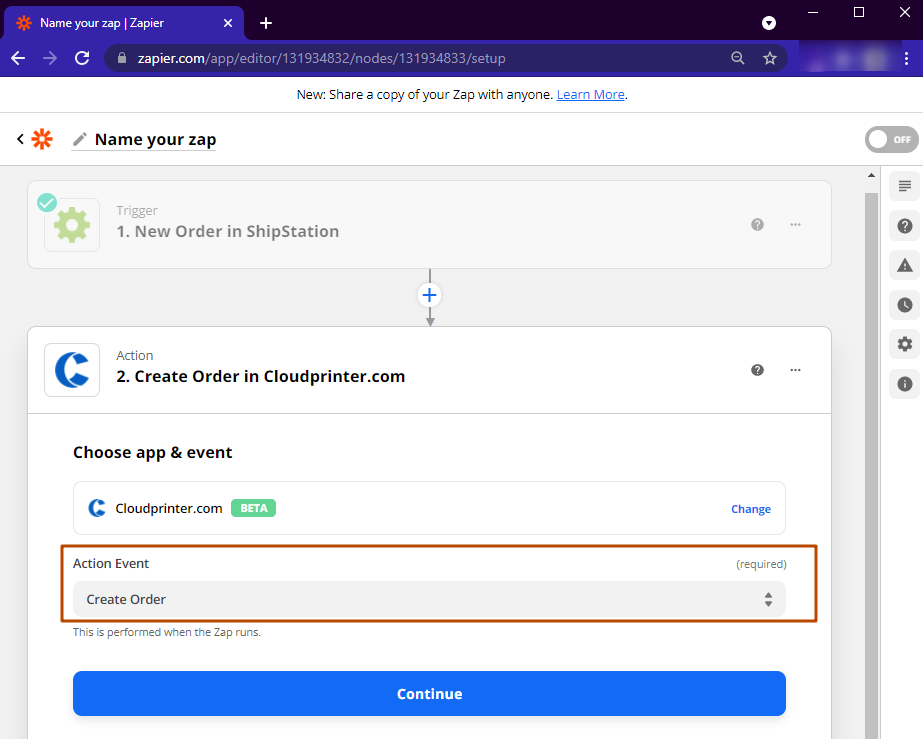Open the three-dot menu on the trigger step
923x739 pixels.
(795, 224)
